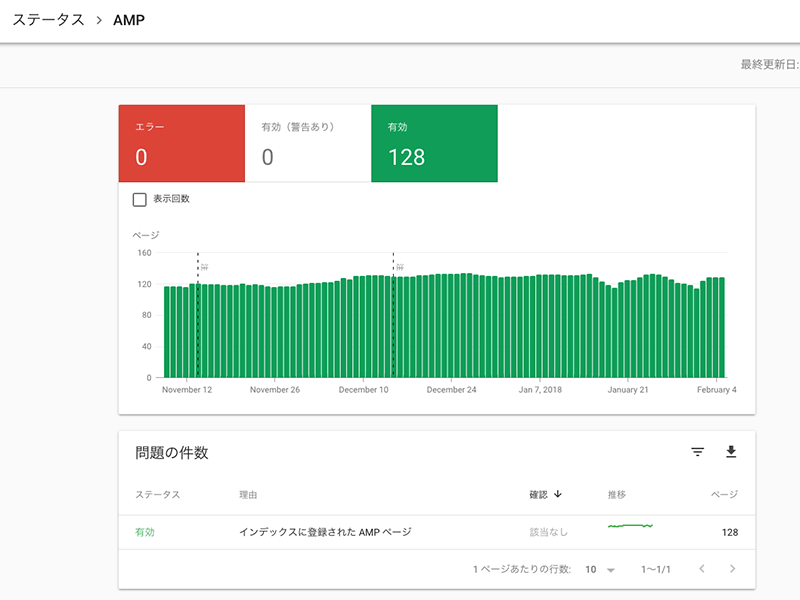This screenshot has width=800, height=600.
Task: Enable the 表示回数 checkbox
Action: [140, 199]
